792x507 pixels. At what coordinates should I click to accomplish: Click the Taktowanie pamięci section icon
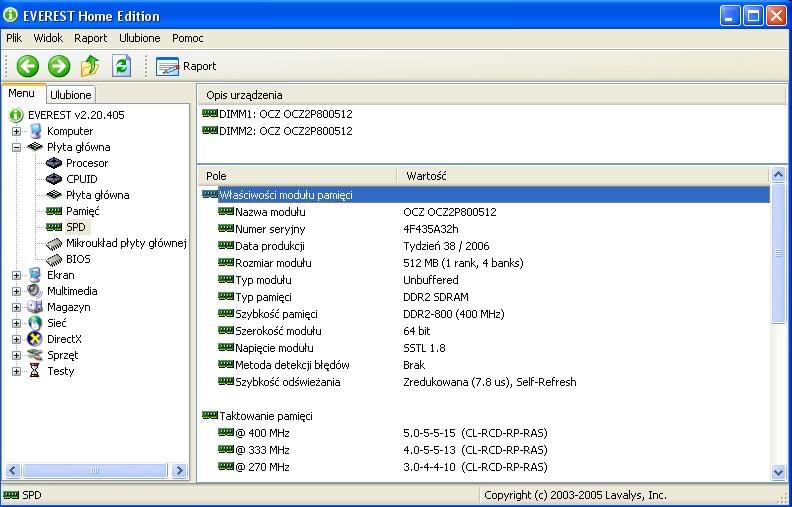pos(210,415)
